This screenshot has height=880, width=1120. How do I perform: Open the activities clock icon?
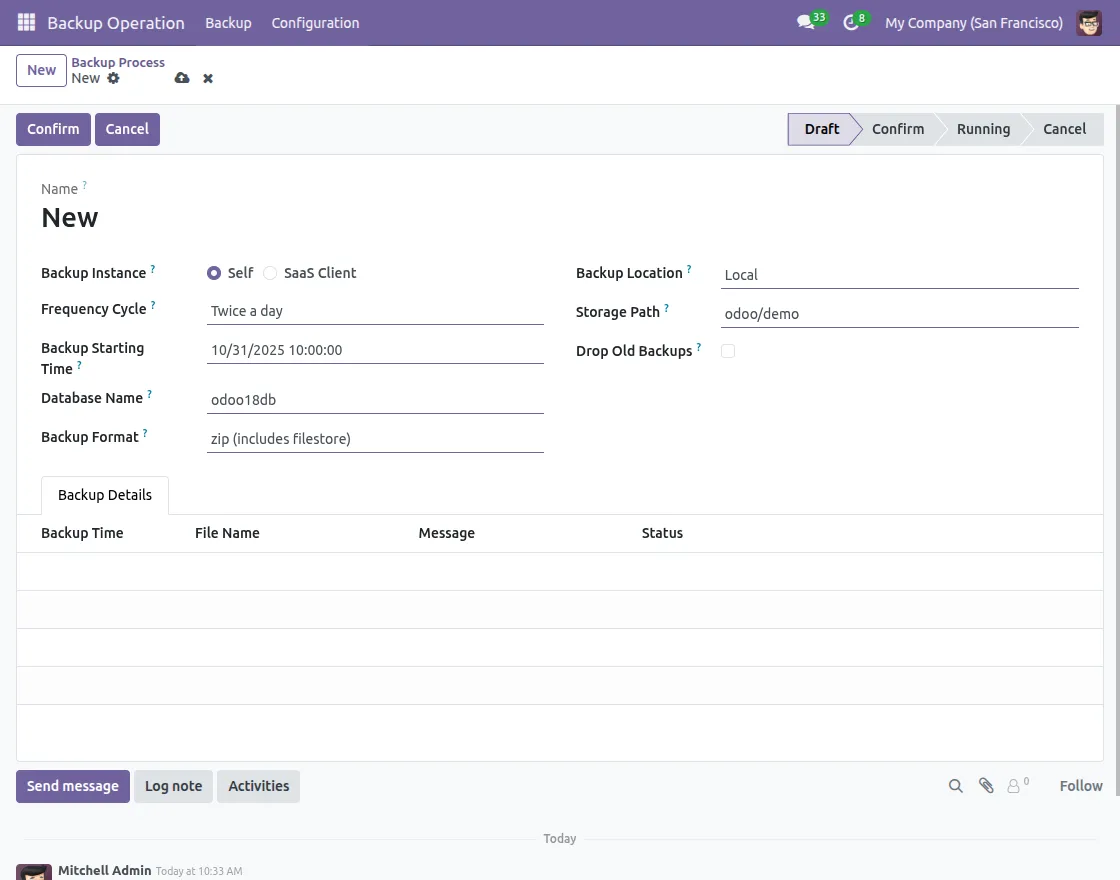(852, 22)
